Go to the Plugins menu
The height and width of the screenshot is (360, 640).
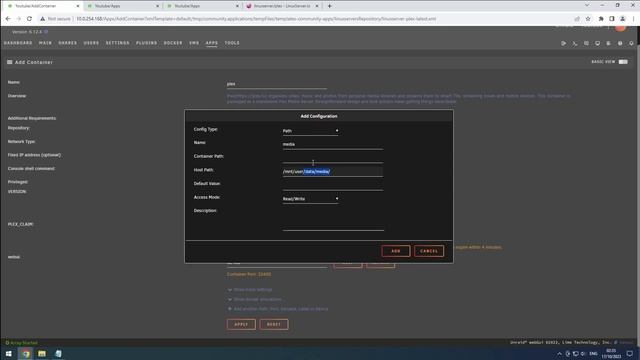click(x=147, y=43)
